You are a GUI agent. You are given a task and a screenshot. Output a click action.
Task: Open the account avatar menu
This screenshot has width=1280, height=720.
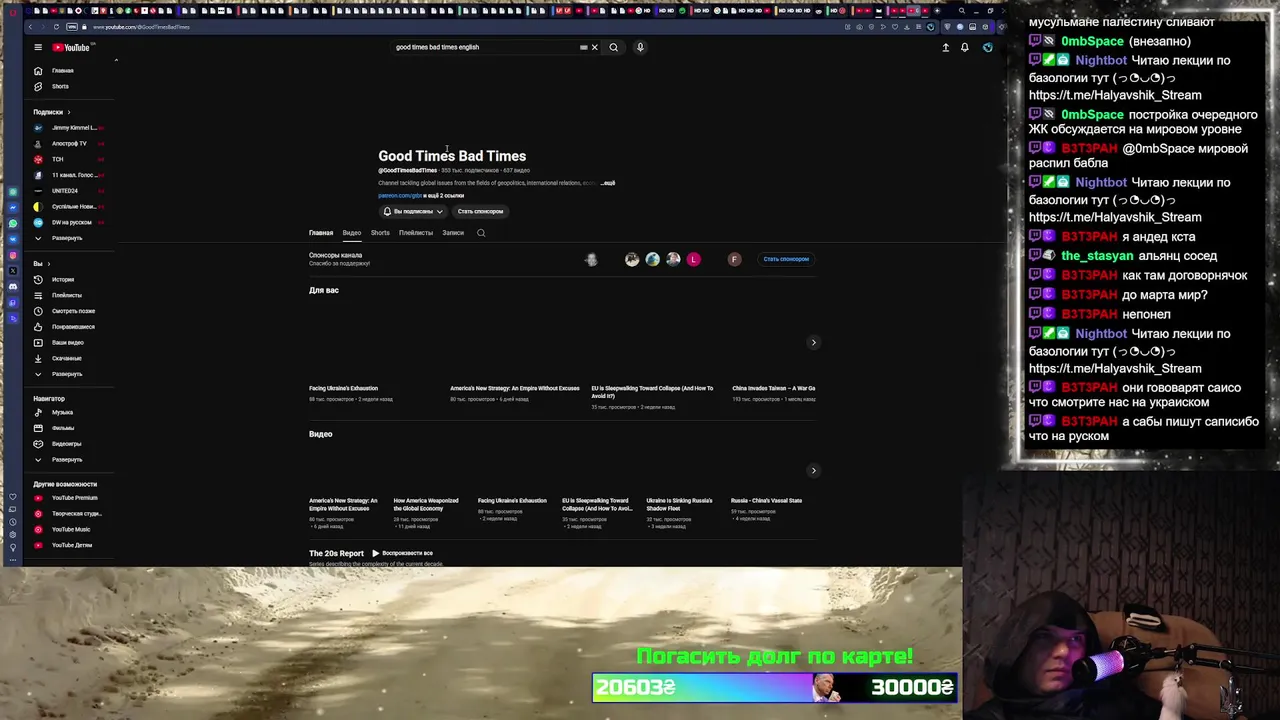tap(987, 47)
